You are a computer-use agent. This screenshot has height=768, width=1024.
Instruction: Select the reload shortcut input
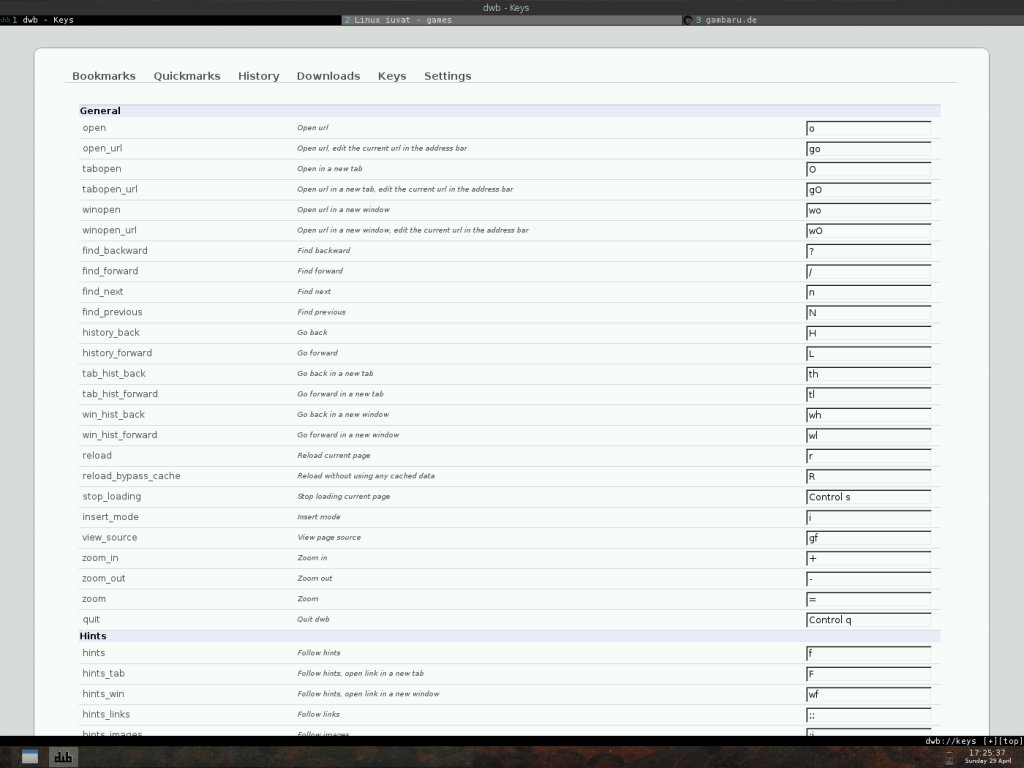tap(868, 455)
